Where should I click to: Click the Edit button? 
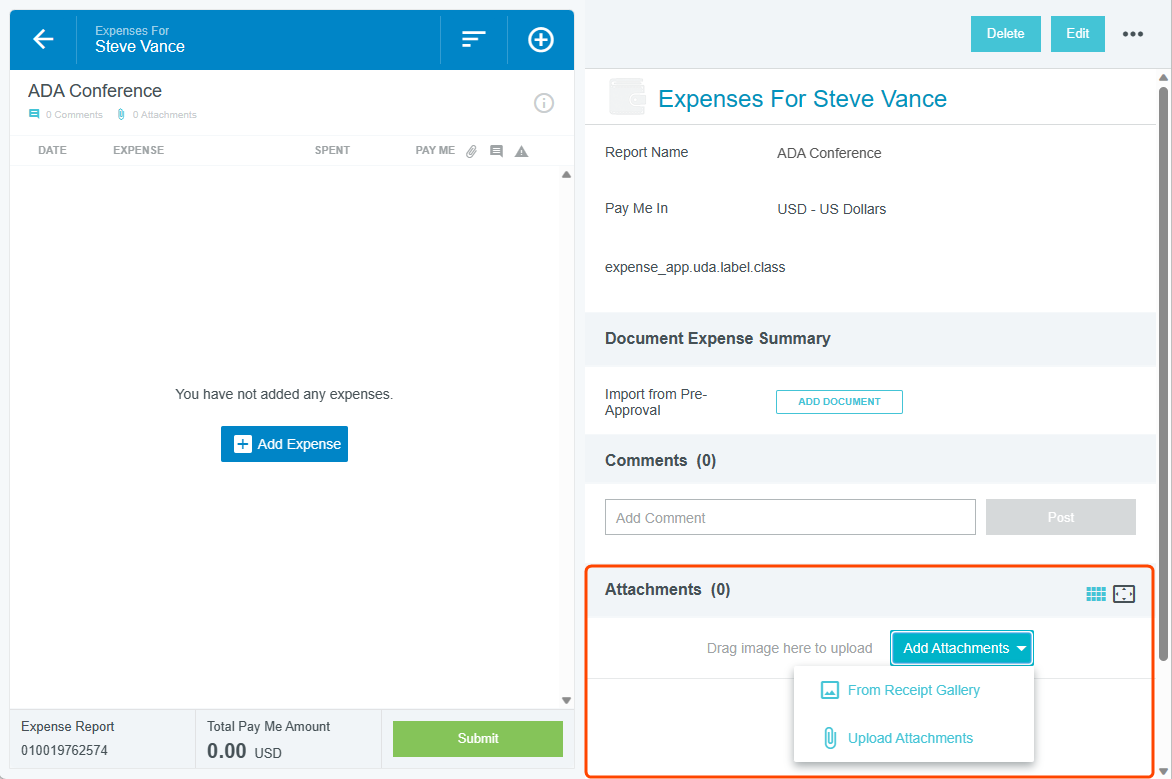point(1077,34)
